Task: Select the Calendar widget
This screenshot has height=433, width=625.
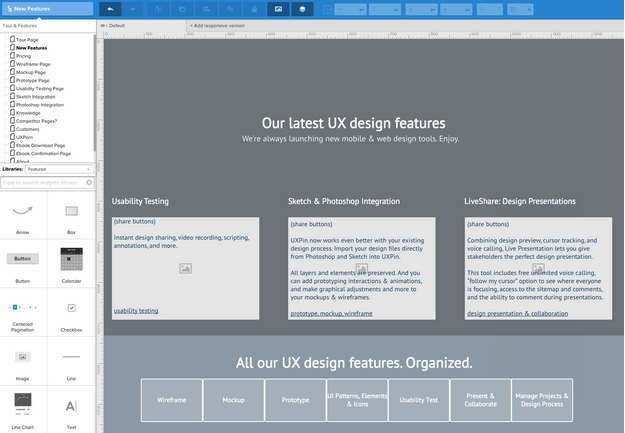Action: tap(71, 264)
